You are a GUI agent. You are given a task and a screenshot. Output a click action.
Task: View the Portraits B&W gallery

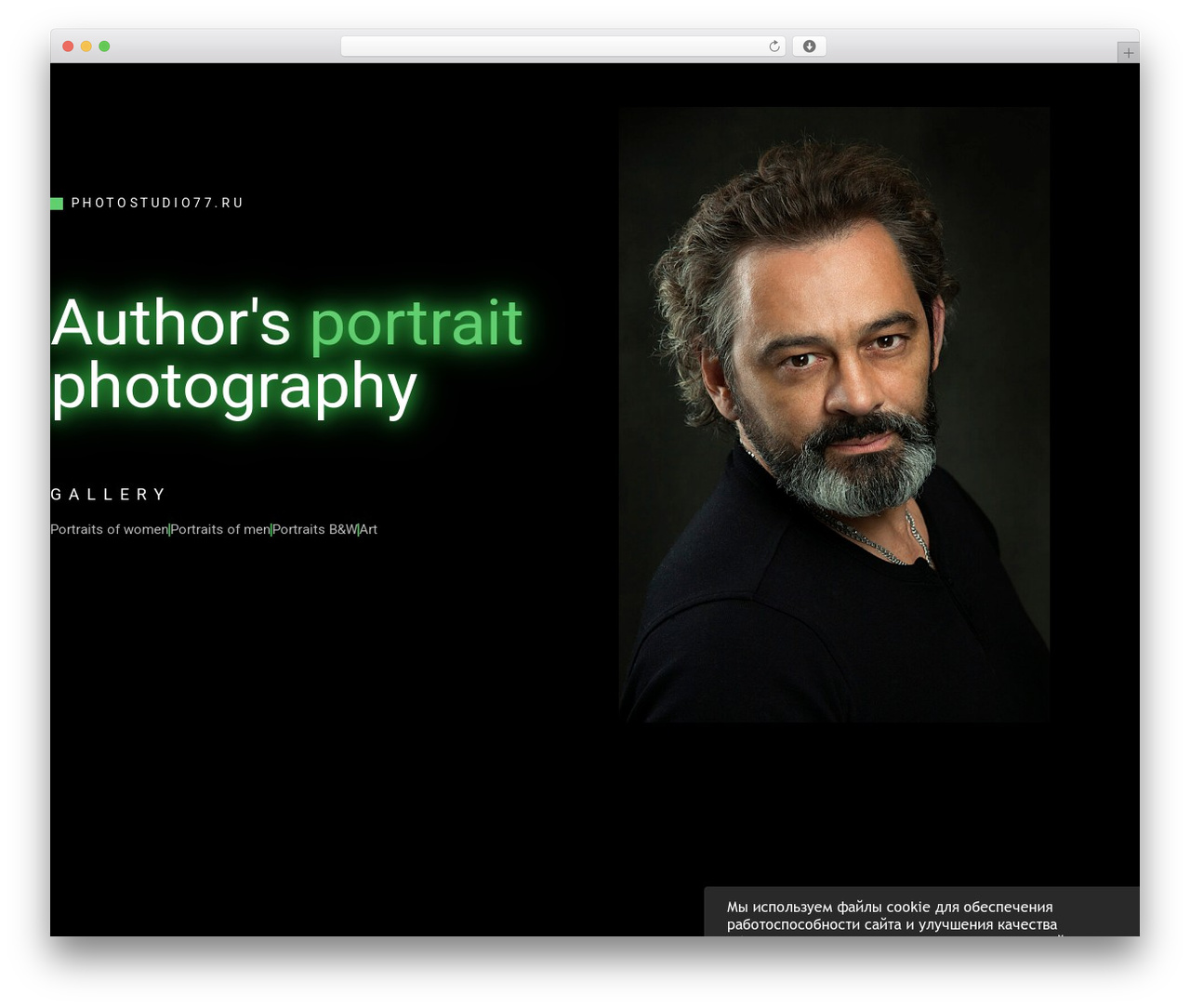315,529
